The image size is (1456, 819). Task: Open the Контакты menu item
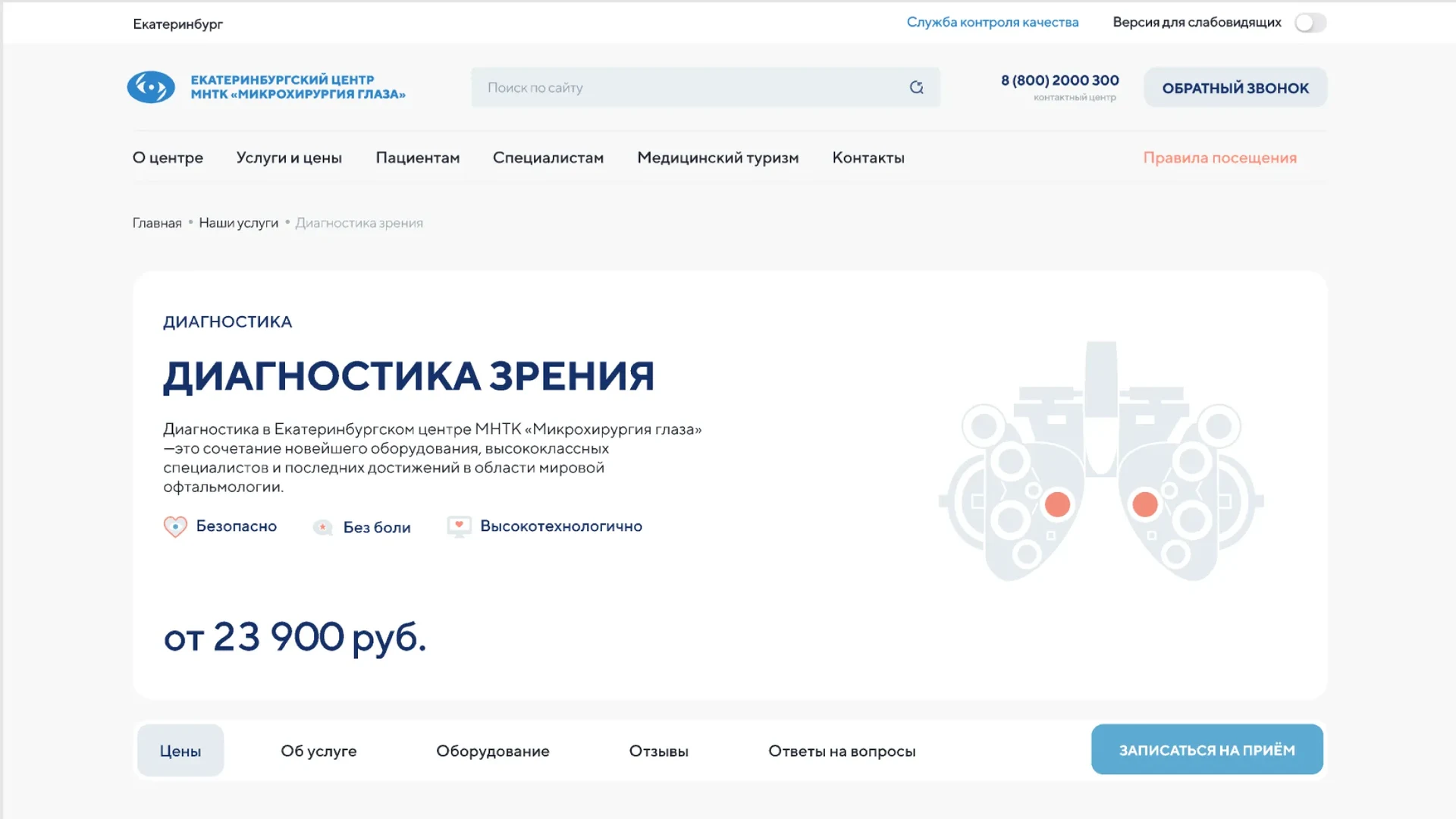click(x=868, y=158)
